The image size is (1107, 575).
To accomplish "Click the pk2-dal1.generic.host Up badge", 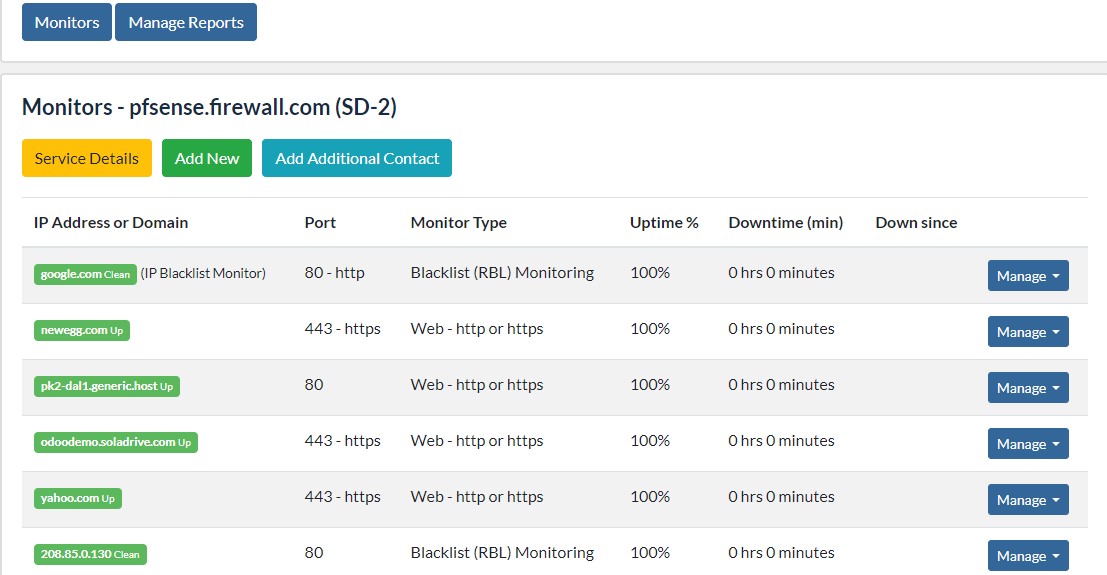I will click(x=107, y=386).
